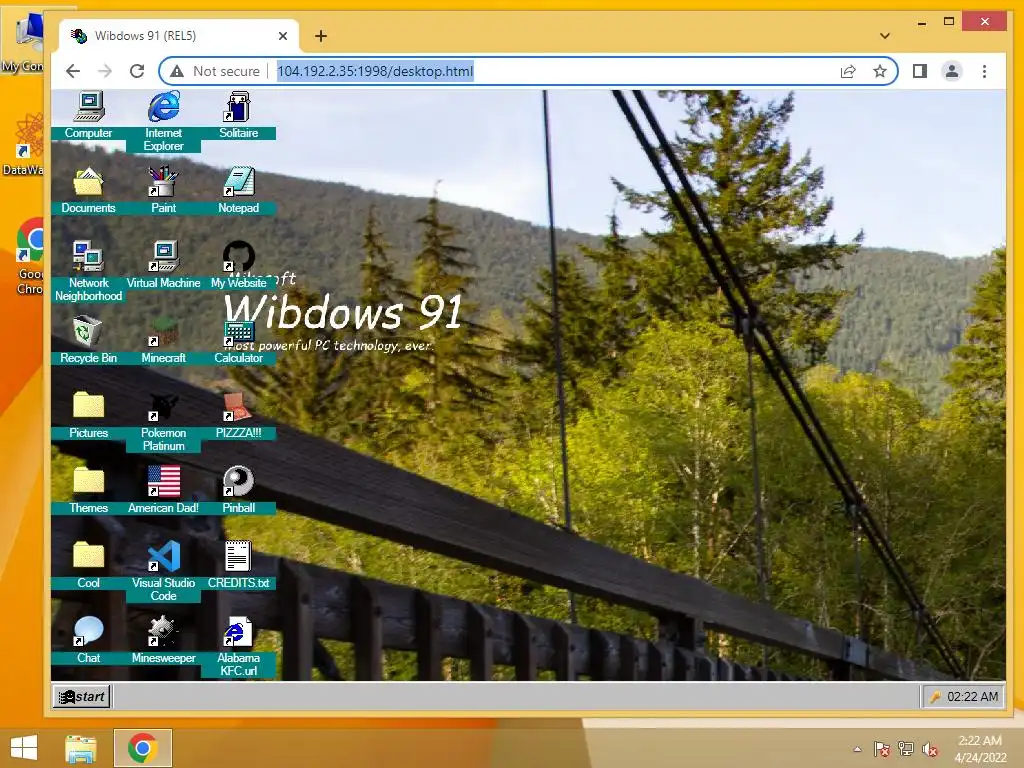Click the Not secure warning indicator
Screen dimensions: 1024x768
(x=215, y=71)
